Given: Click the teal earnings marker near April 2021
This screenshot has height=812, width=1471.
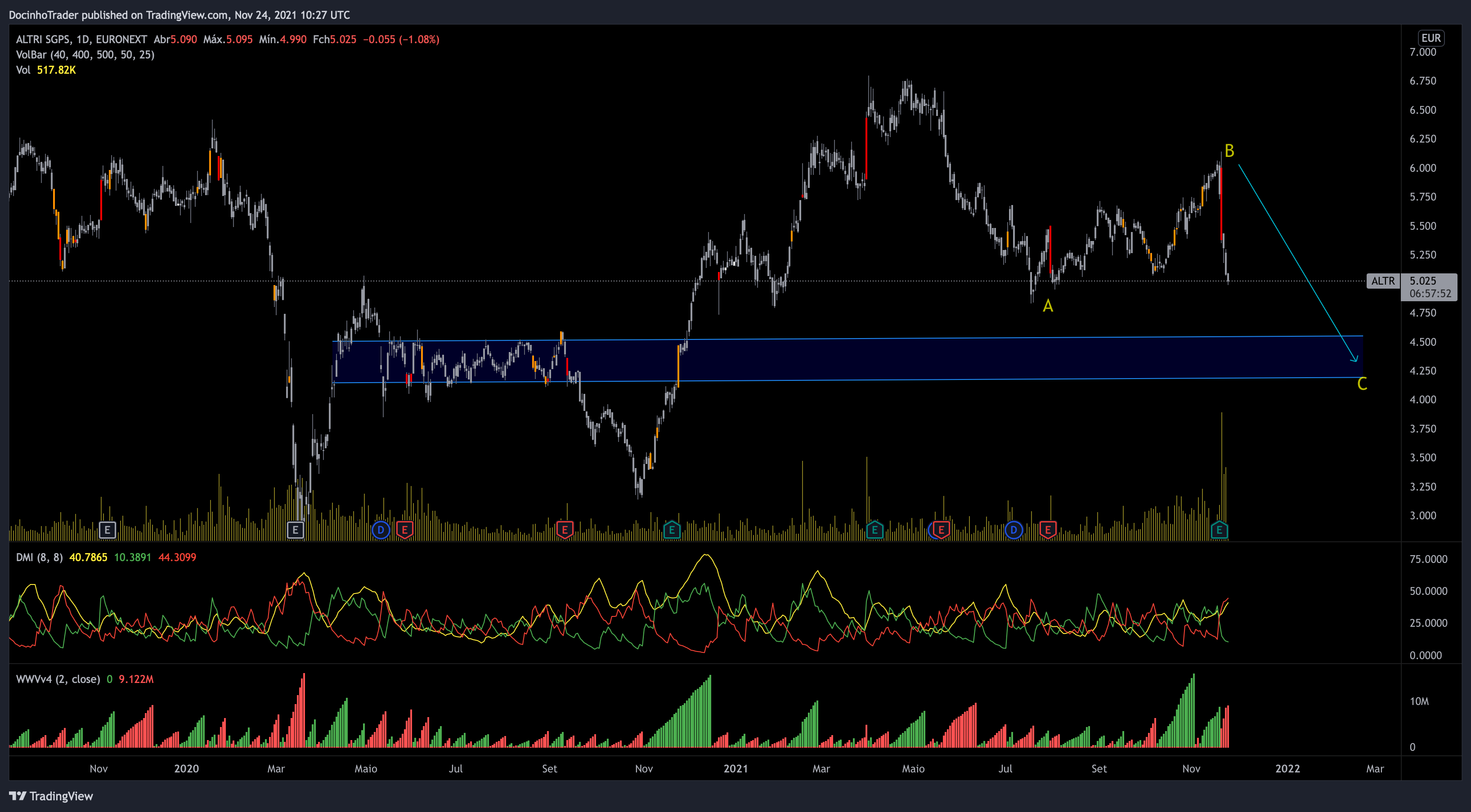Looking at the screenshot, I should pos(874,530).
